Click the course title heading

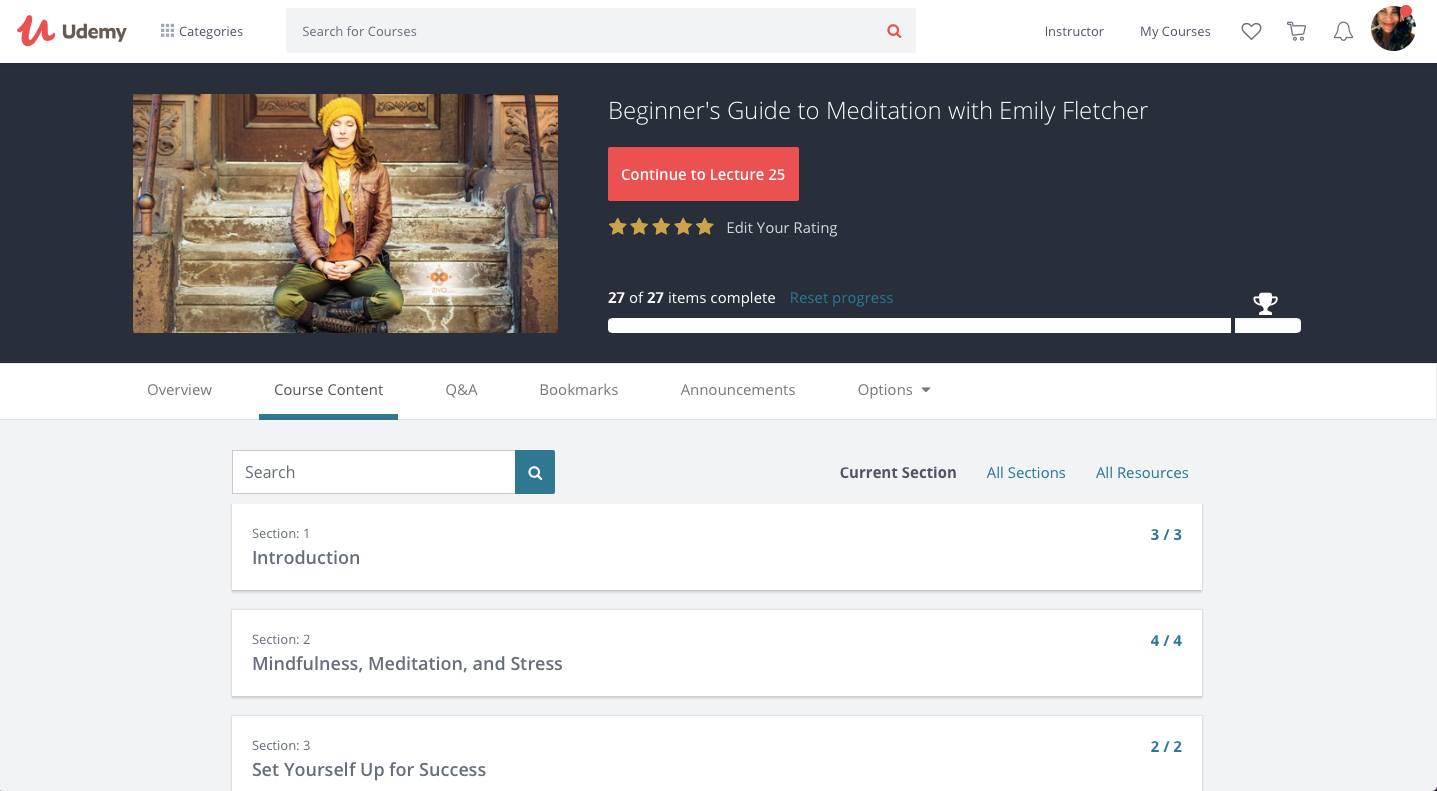[x=878, y=111]
